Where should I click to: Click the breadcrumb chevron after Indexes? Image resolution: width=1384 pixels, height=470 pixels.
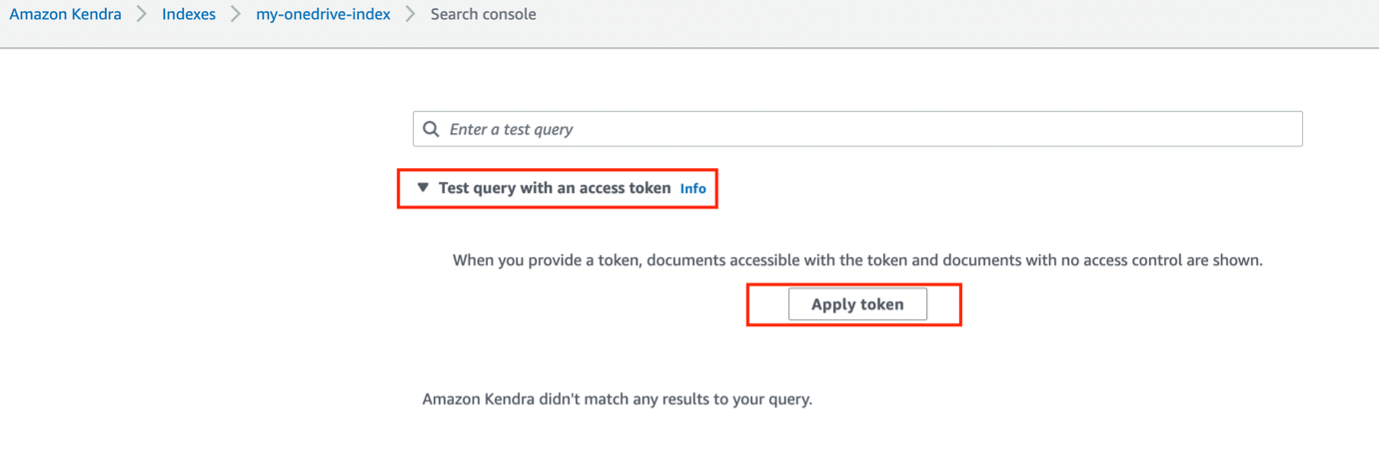click(236, 15)
